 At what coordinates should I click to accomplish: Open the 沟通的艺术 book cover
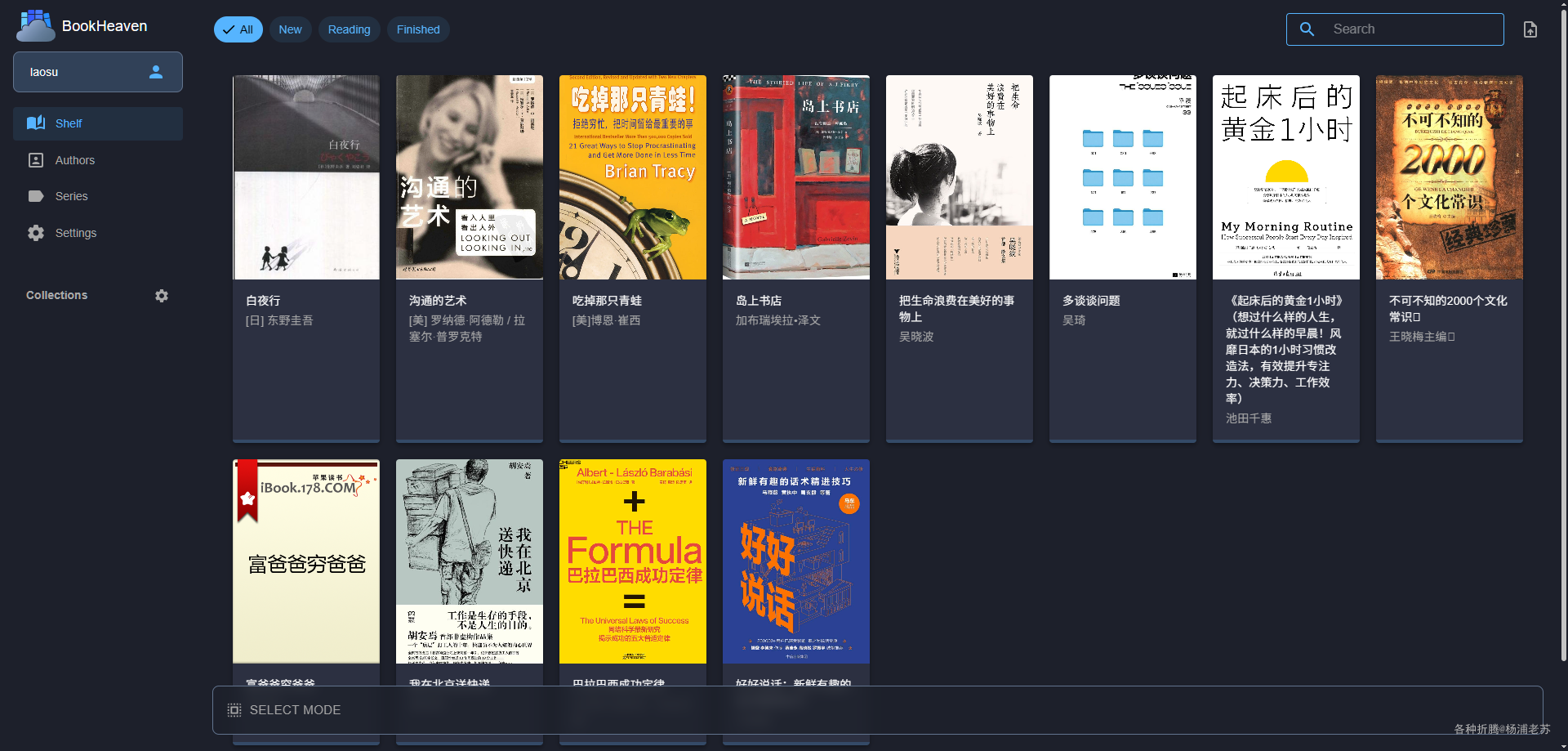point(470,177)
